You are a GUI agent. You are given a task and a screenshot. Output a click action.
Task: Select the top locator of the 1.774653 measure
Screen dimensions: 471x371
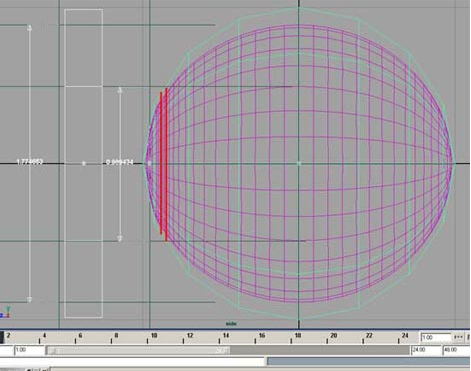click(29, 28)
